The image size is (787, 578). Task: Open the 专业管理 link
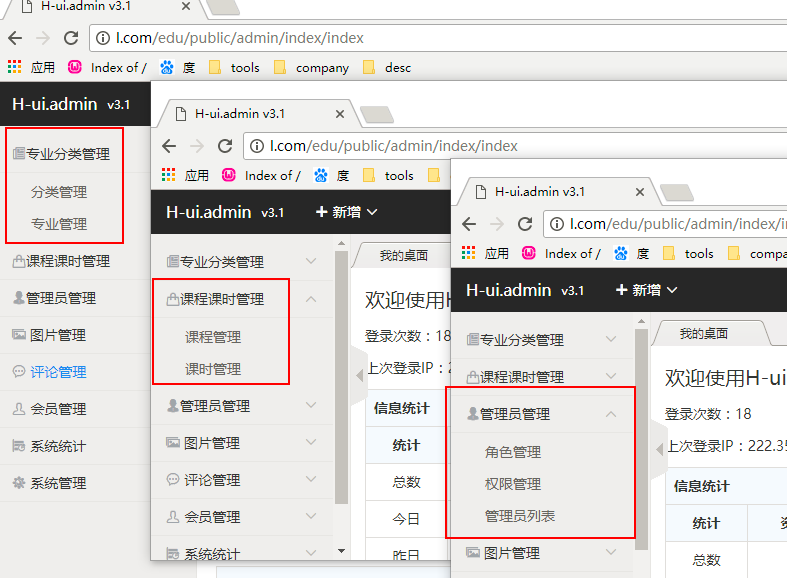click(59, 224)
